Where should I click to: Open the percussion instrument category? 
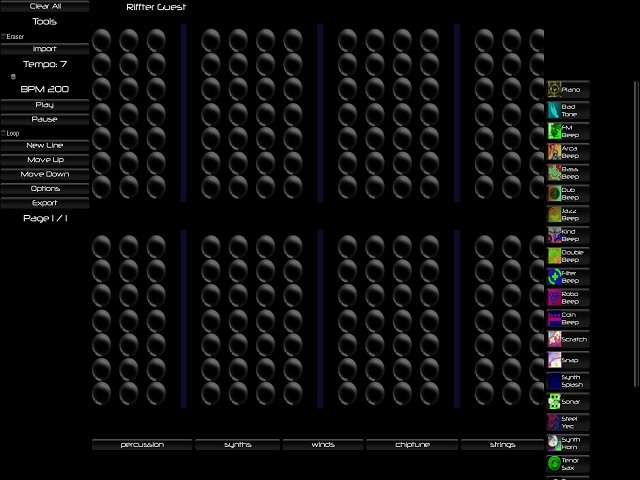(142, 444)
